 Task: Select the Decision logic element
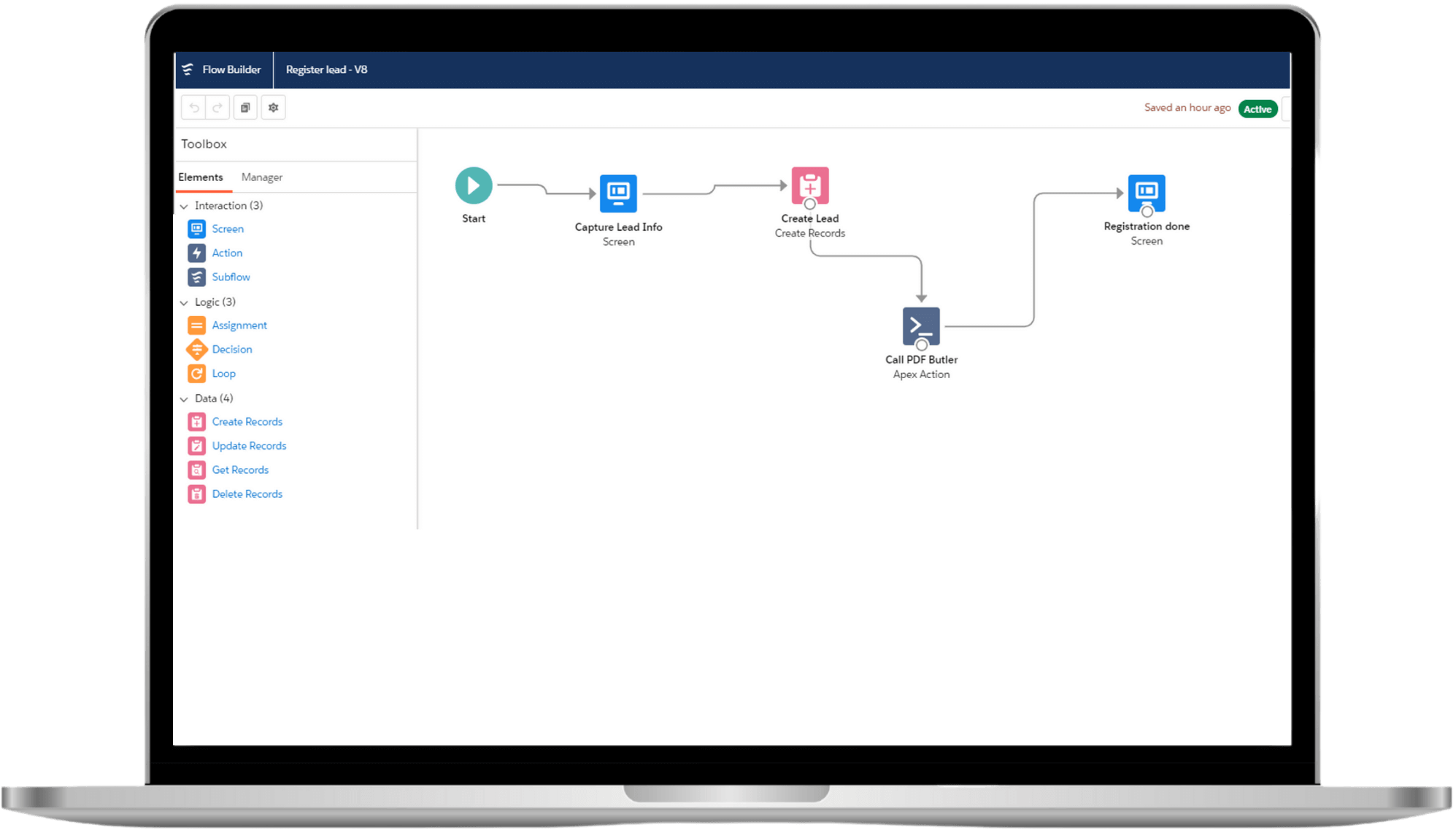231,349
